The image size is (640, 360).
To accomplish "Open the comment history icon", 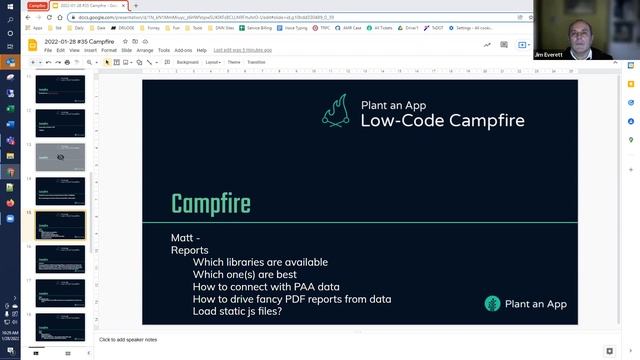I will [504, 45].
